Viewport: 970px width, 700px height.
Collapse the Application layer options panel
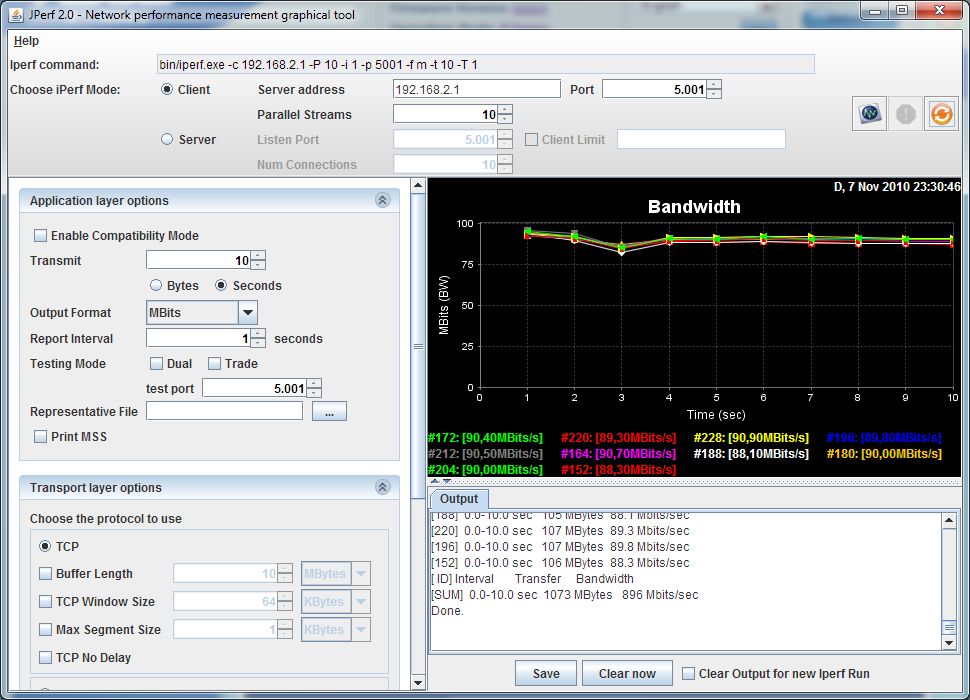(x=382, y=200)
